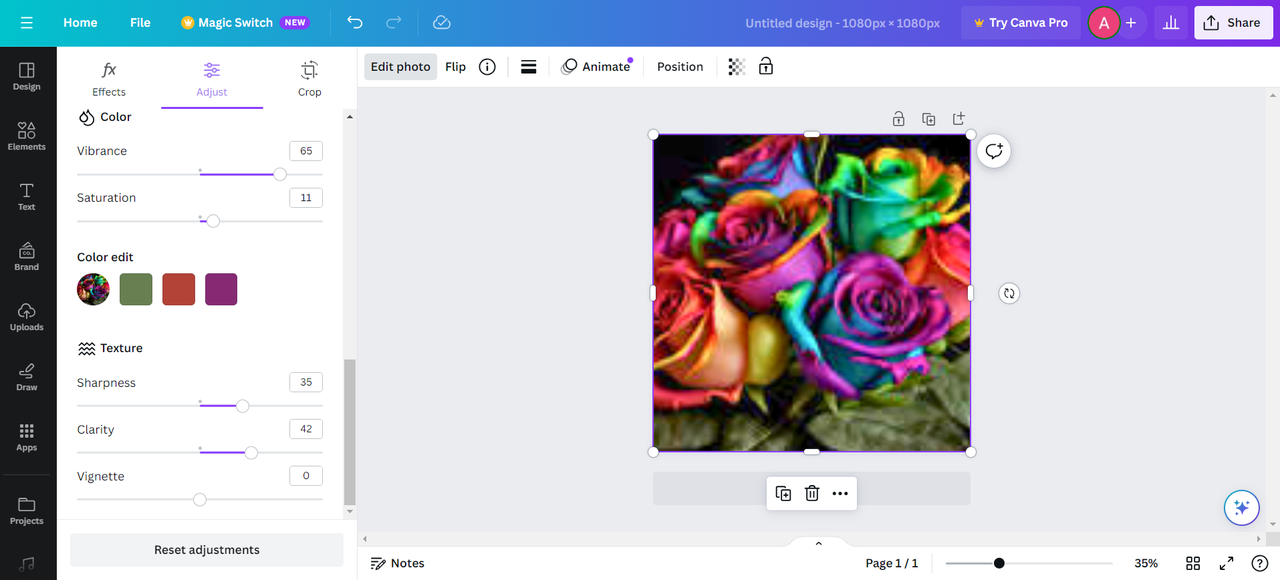Add a comment on the image
The image size is (1280, 580).
(x=994, y=151)
